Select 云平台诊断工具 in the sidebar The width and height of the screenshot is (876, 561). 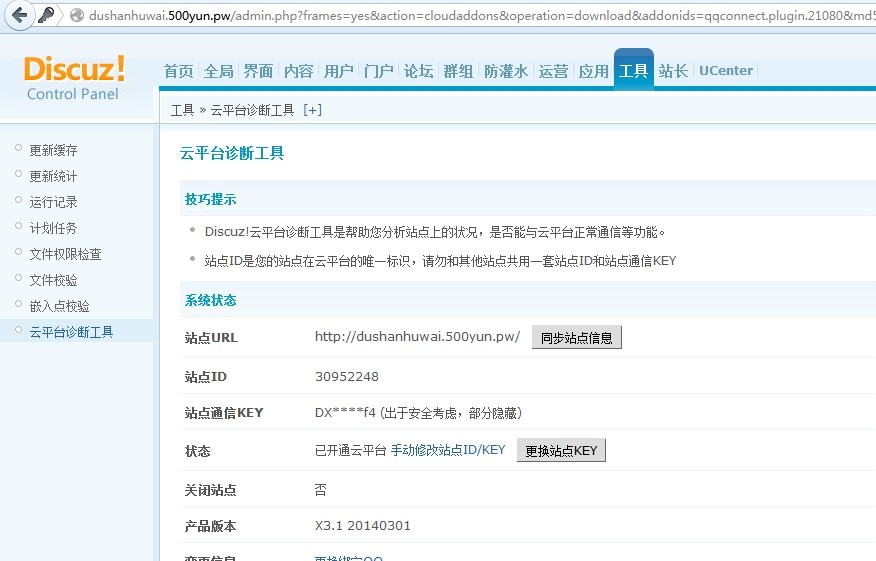coord(71,332)
